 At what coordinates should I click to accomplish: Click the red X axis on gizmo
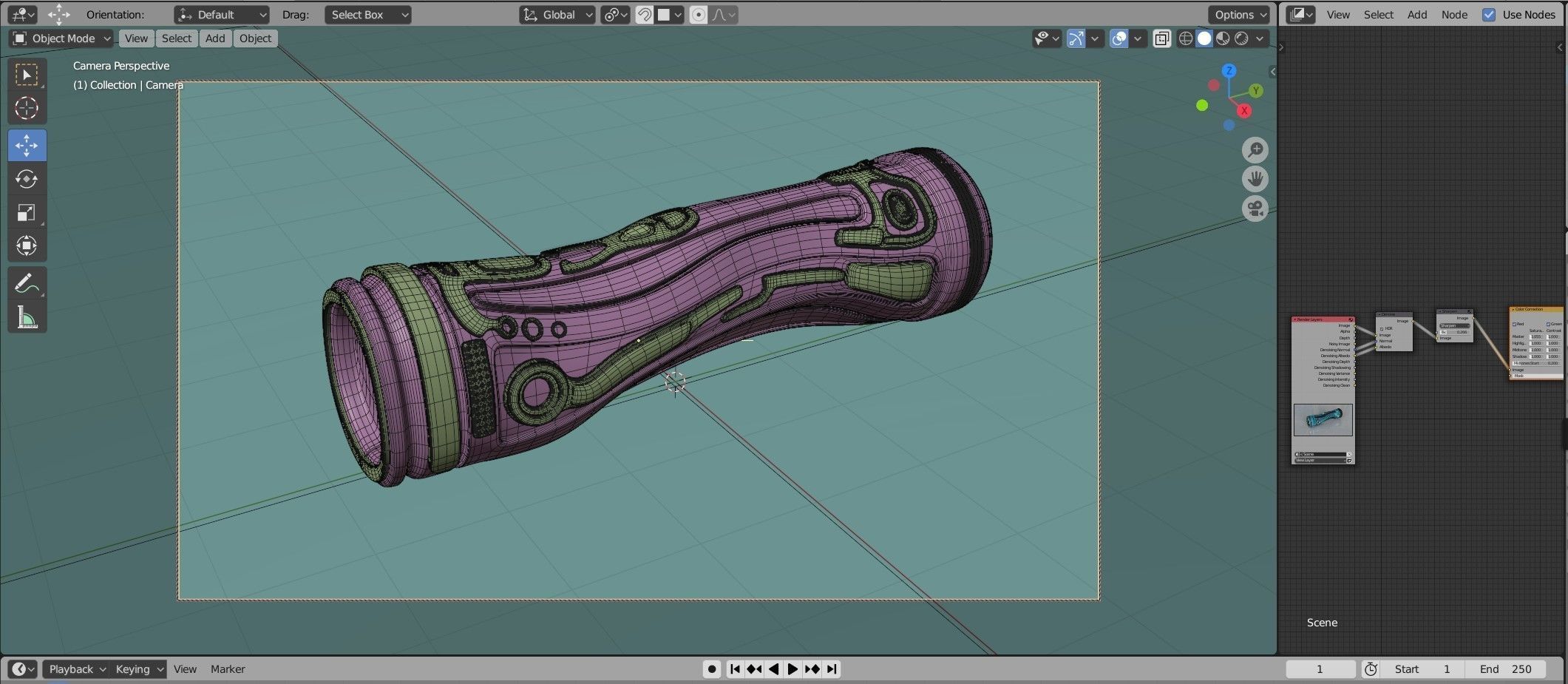point(1244,111)
